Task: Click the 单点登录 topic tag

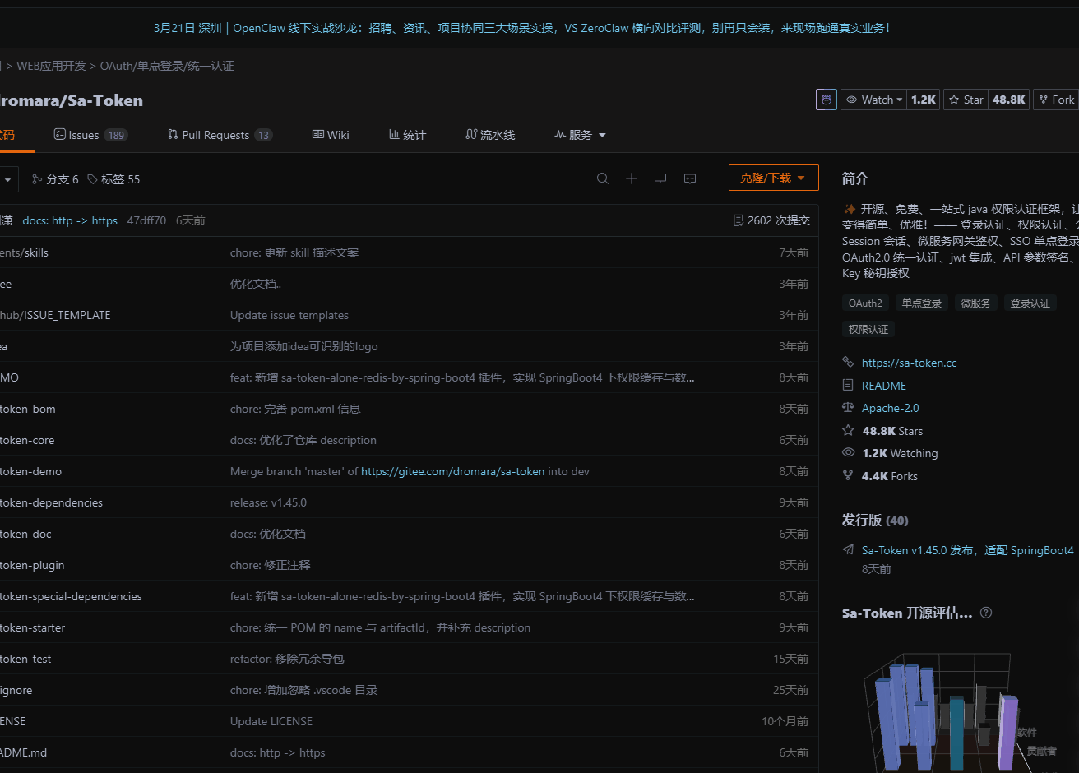Action: click(x=921, y=303)
